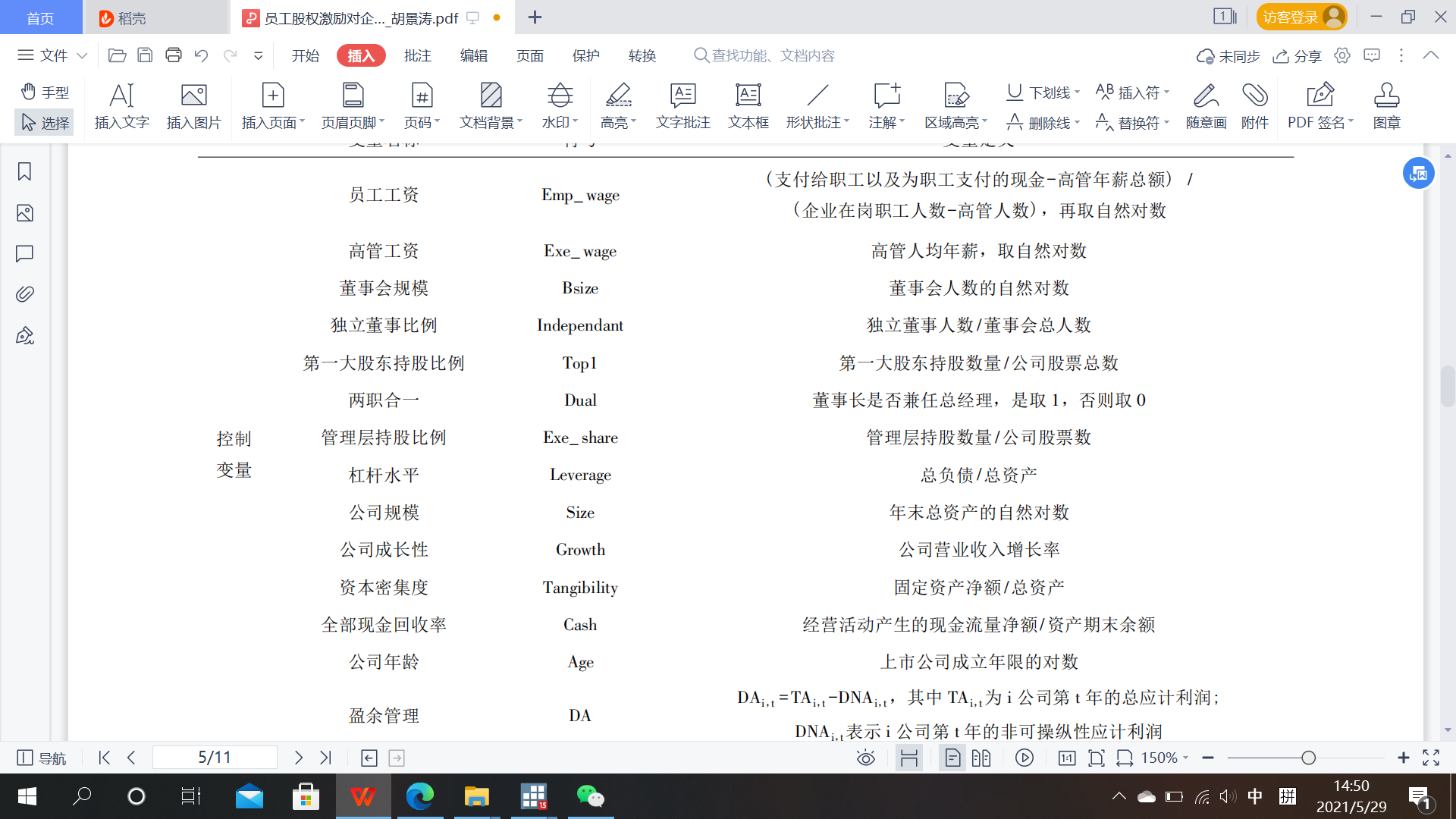Switch to the Convert ribbon tab

click(x=642, y=55)
